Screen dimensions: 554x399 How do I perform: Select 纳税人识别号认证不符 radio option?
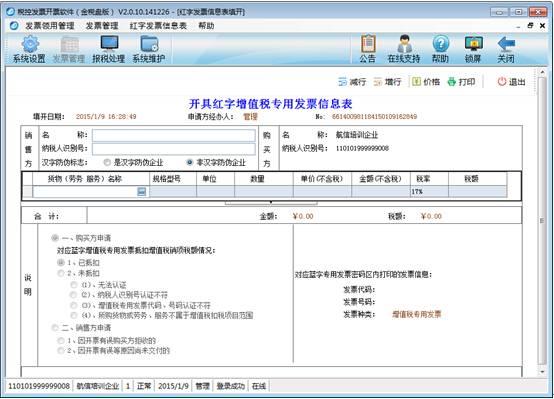73,295
